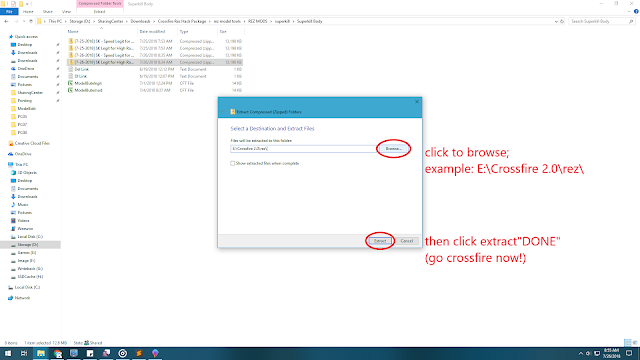Click This PC in address breadcrumb
The width and height of the screenshot is (640, 360).
pyautogui.click(x=55, y=21)
